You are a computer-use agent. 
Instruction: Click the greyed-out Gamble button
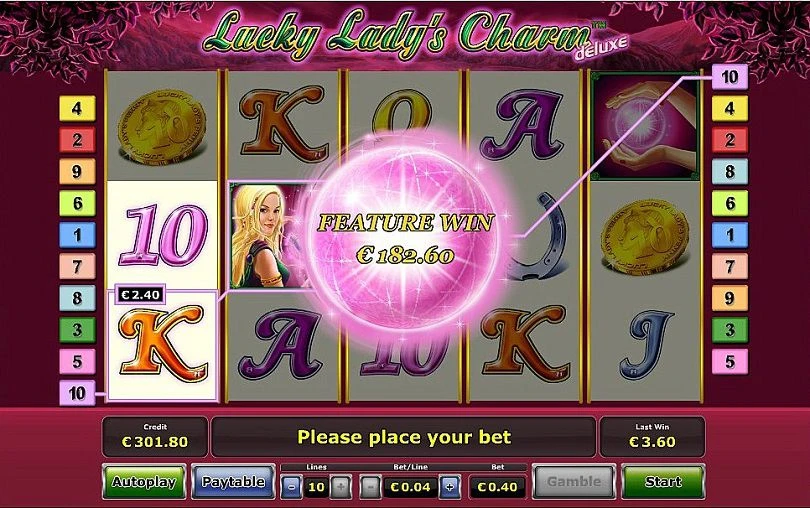(574, 482)
